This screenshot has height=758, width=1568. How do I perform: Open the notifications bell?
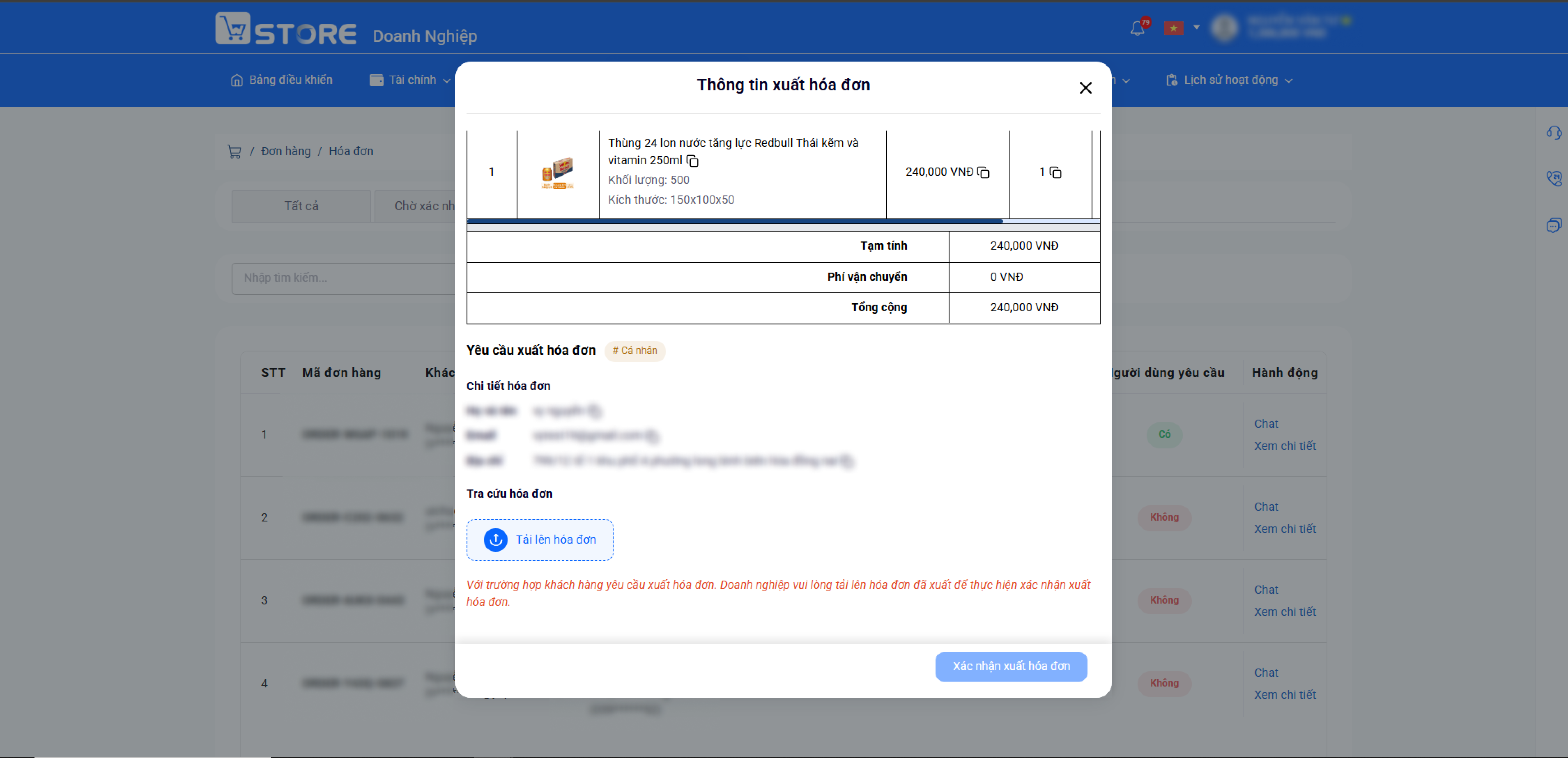point(1137,28)
